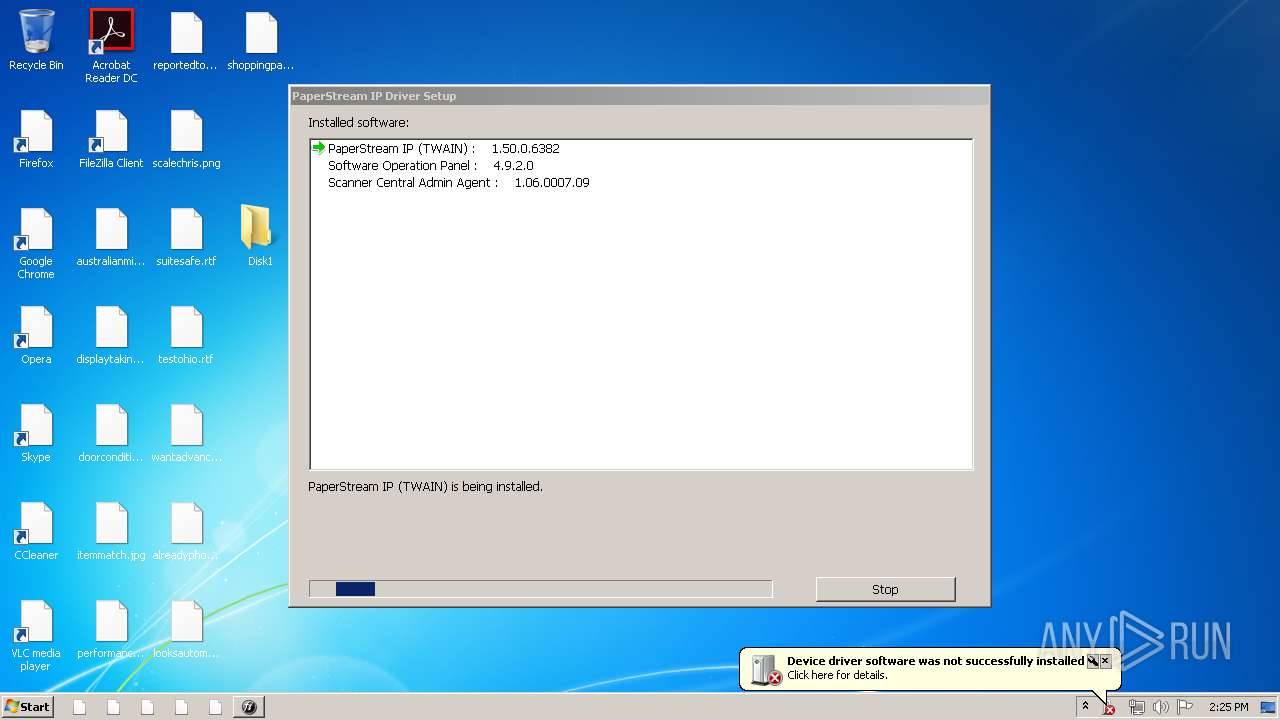Close the device driver notification balloon
Viewport: 1280px width, 720px height.
pyautogui.click(x=1105, y=661)
